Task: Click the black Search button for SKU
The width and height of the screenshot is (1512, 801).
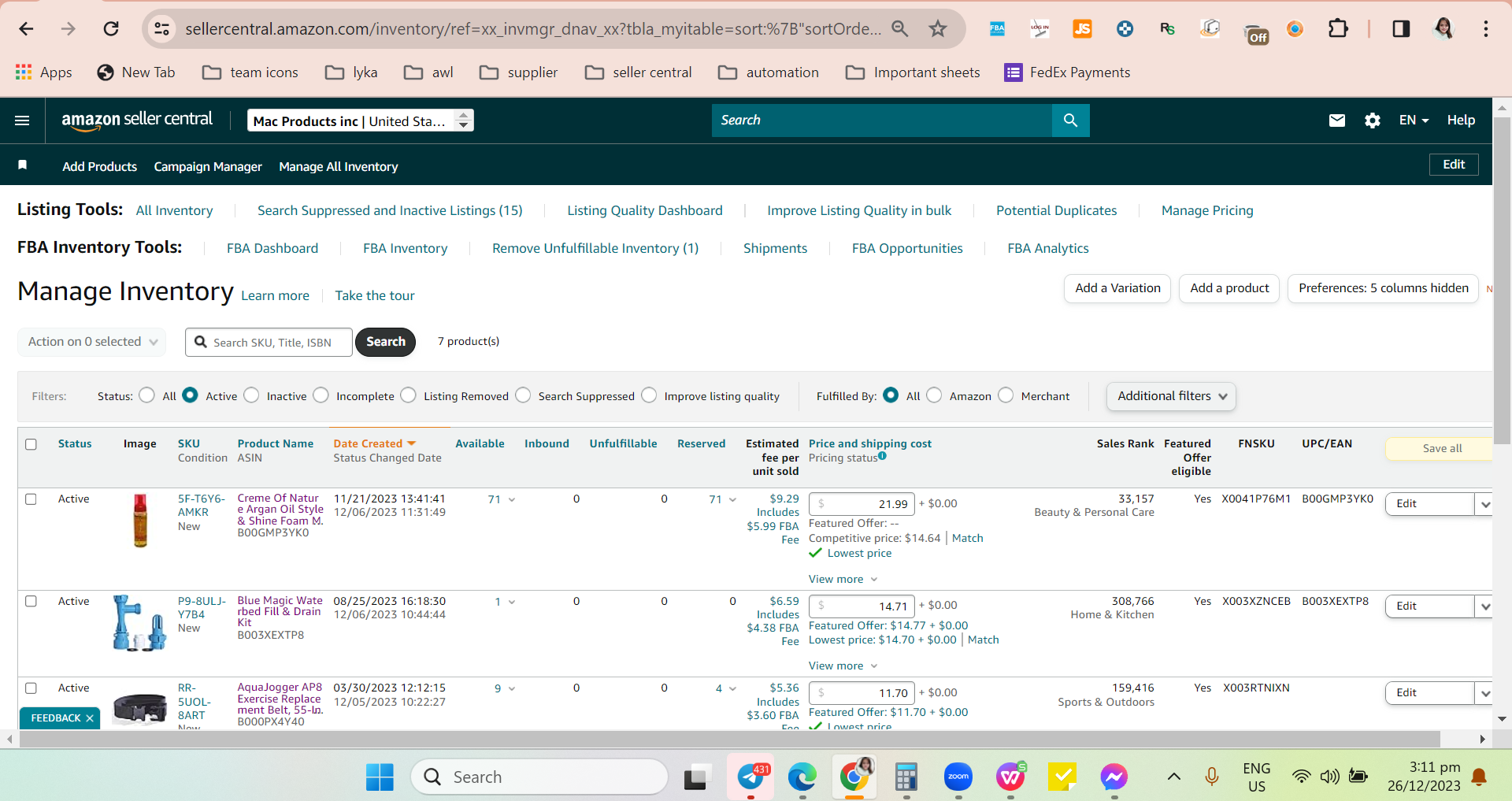Action: 385,342
